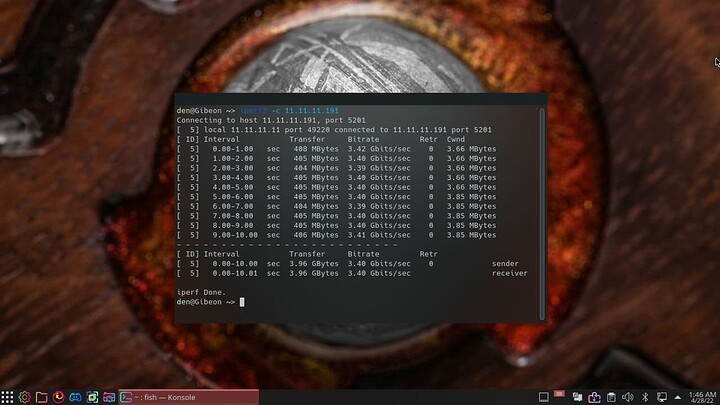720x405 pixels.
Task: Open the screenshot capture tool icon
Action: tap(93, 397)
